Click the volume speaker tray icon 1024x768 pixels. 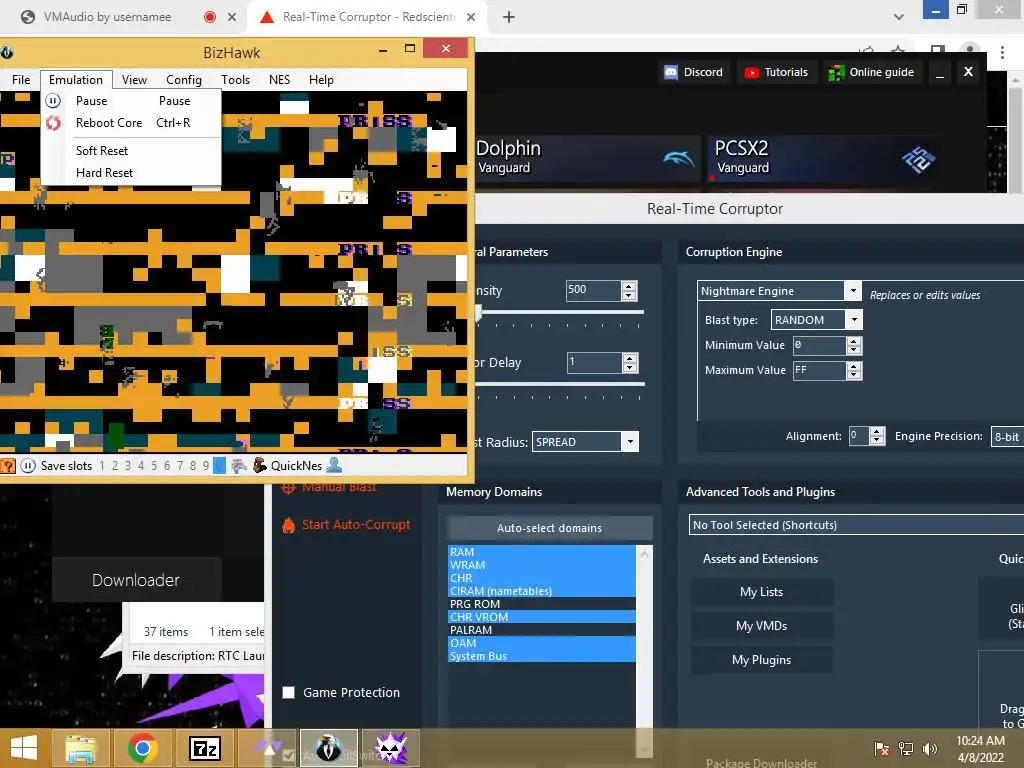click(x=930, y=748)
